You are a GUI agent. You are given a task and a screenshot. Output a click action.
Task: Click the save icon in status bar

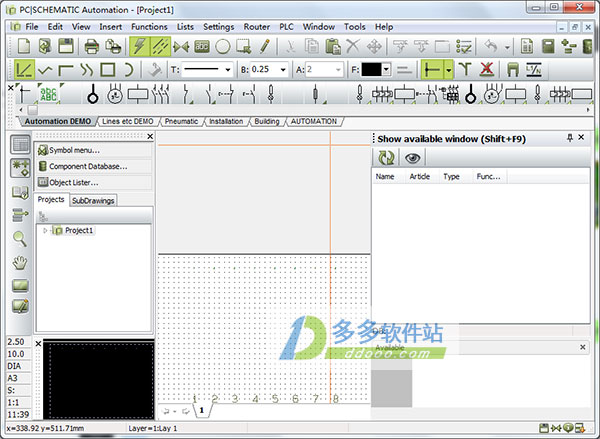(x=543, y=428)
